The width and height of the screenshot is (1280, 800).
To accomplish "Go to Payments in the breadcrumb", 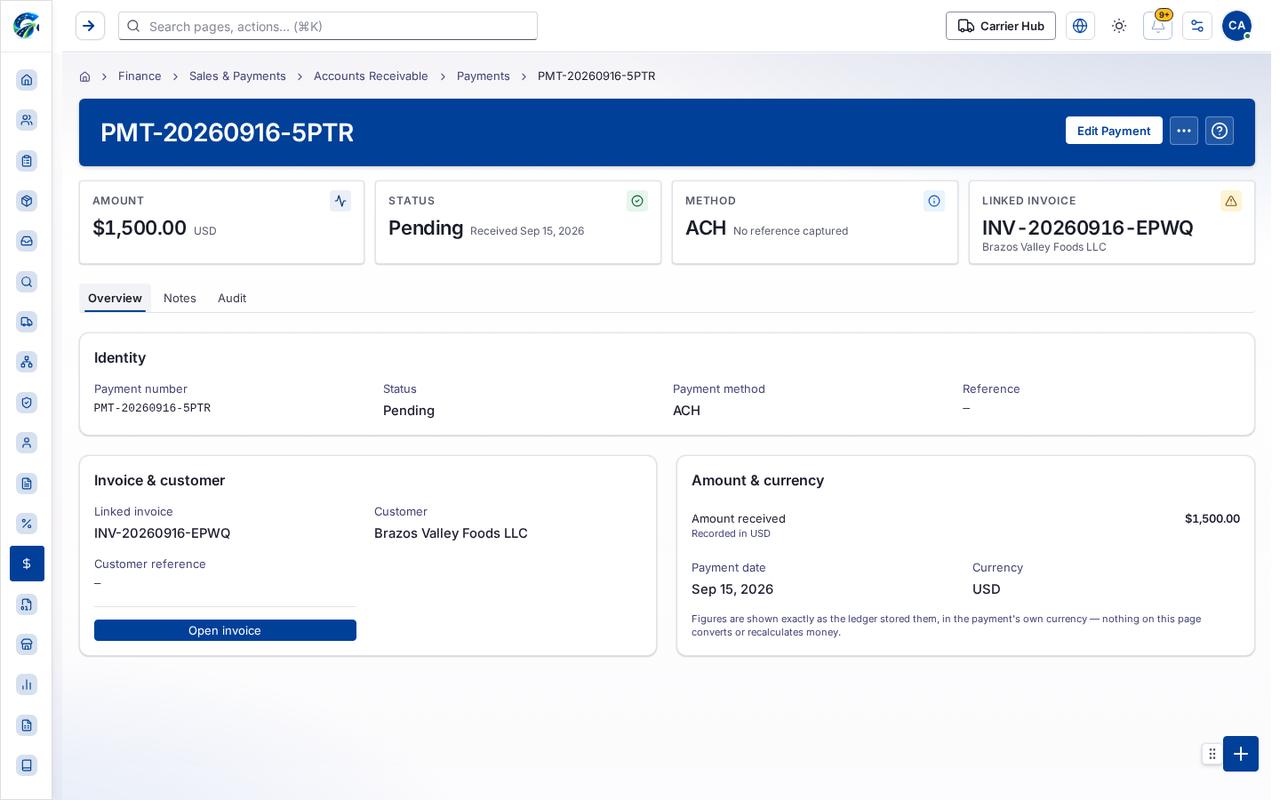I will (x=483, y=76).
